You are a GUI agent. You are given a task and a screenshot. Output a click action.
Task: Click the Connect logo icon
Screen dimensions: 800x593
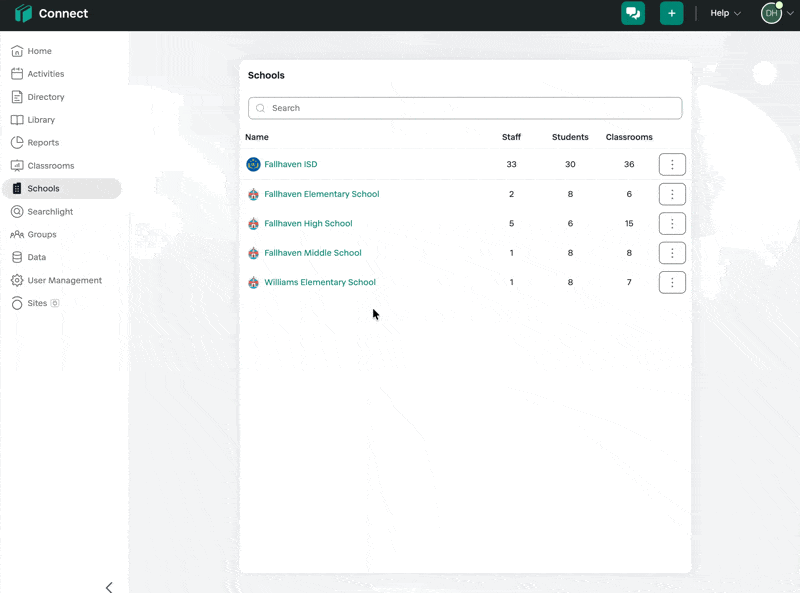point(23,14)
